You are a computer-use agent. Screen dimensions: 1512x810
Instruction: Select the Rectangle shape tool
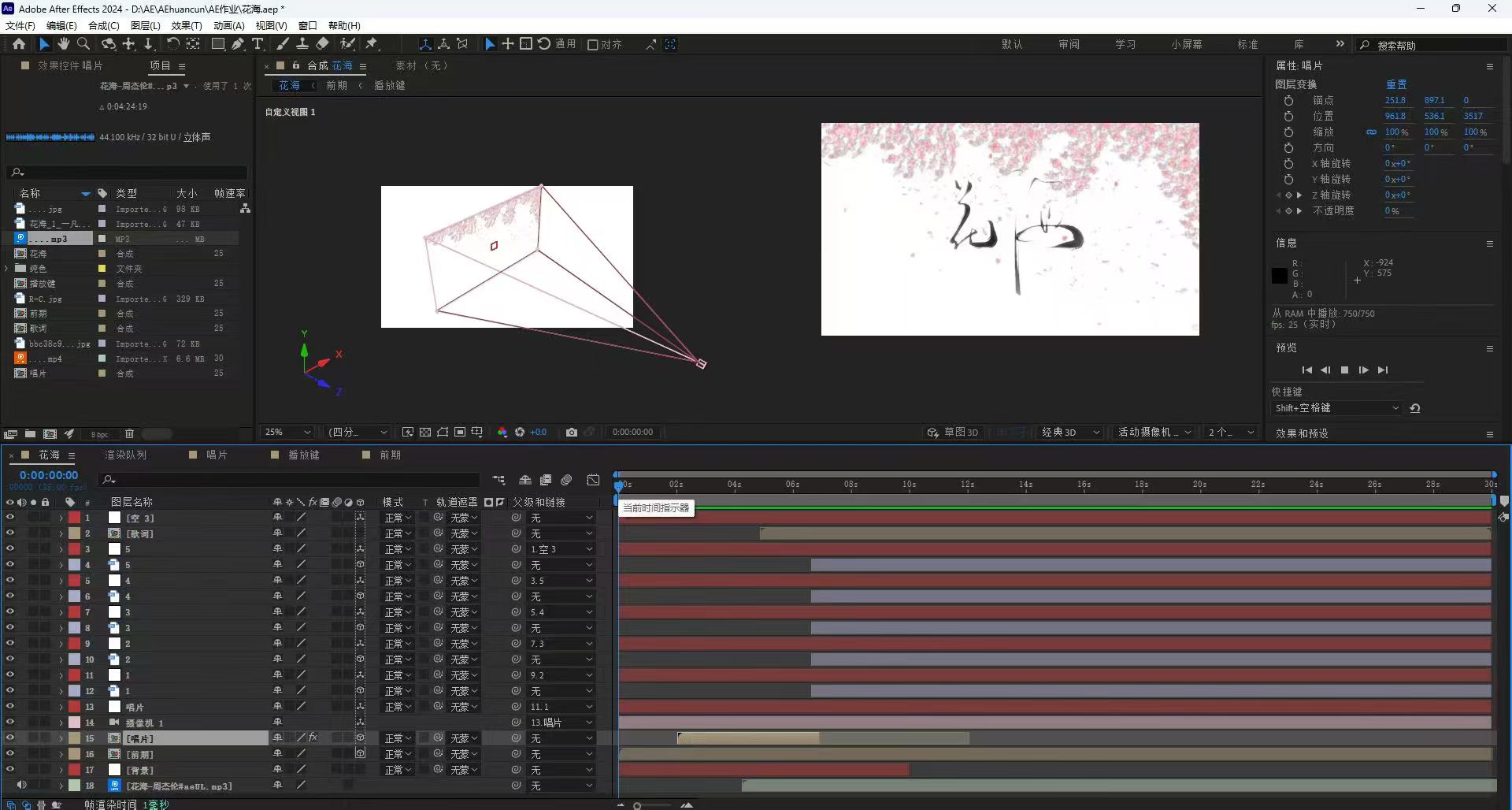[x=218, y=44]
